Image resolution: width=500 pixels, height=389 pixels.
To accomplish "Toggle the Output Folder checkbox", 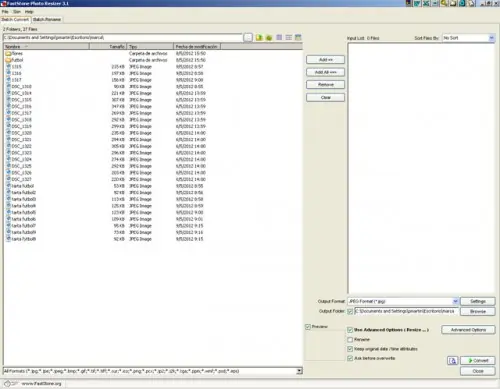I will (350, 311).
